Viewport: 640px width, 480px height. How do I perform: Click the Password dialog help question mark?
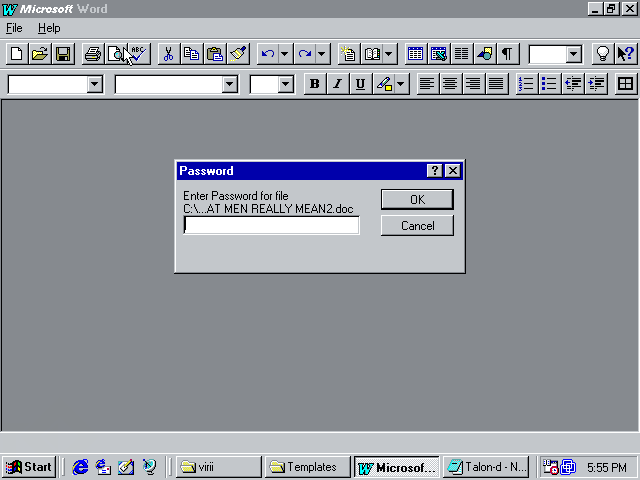(x=435, y=170)
